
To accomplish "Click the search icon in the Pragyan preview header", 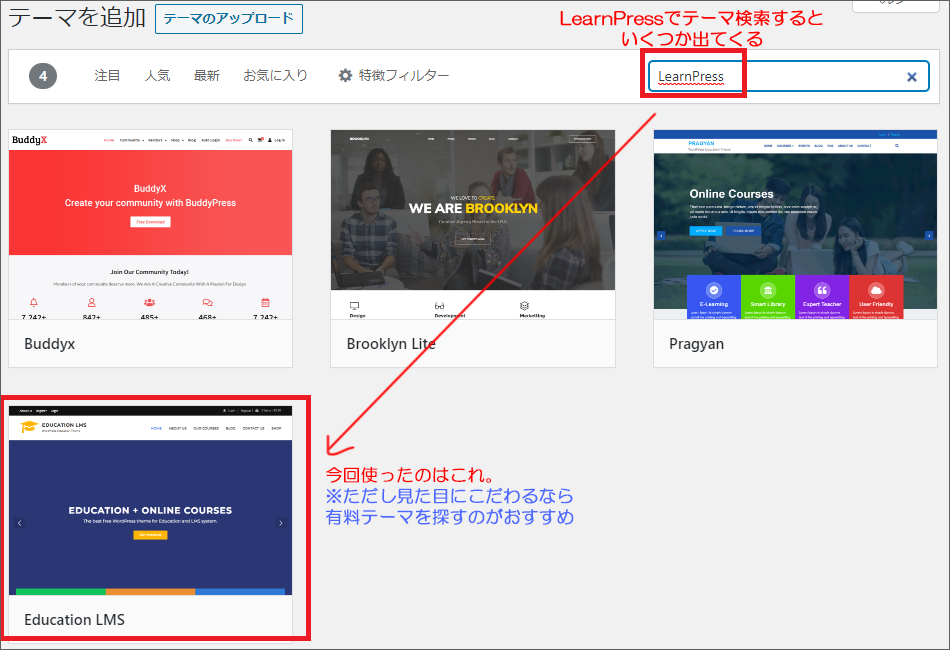I will pyautogui.click(x=897, y=146).
